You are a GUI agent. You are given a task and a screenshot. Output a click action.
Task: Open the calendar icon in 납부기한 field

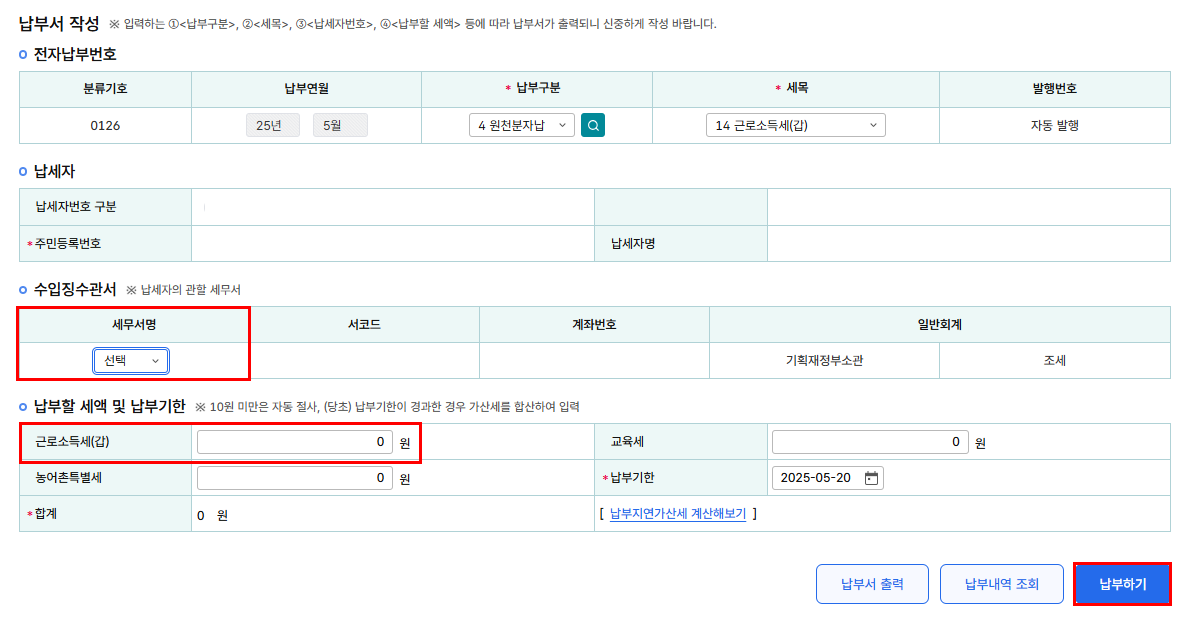871,478
